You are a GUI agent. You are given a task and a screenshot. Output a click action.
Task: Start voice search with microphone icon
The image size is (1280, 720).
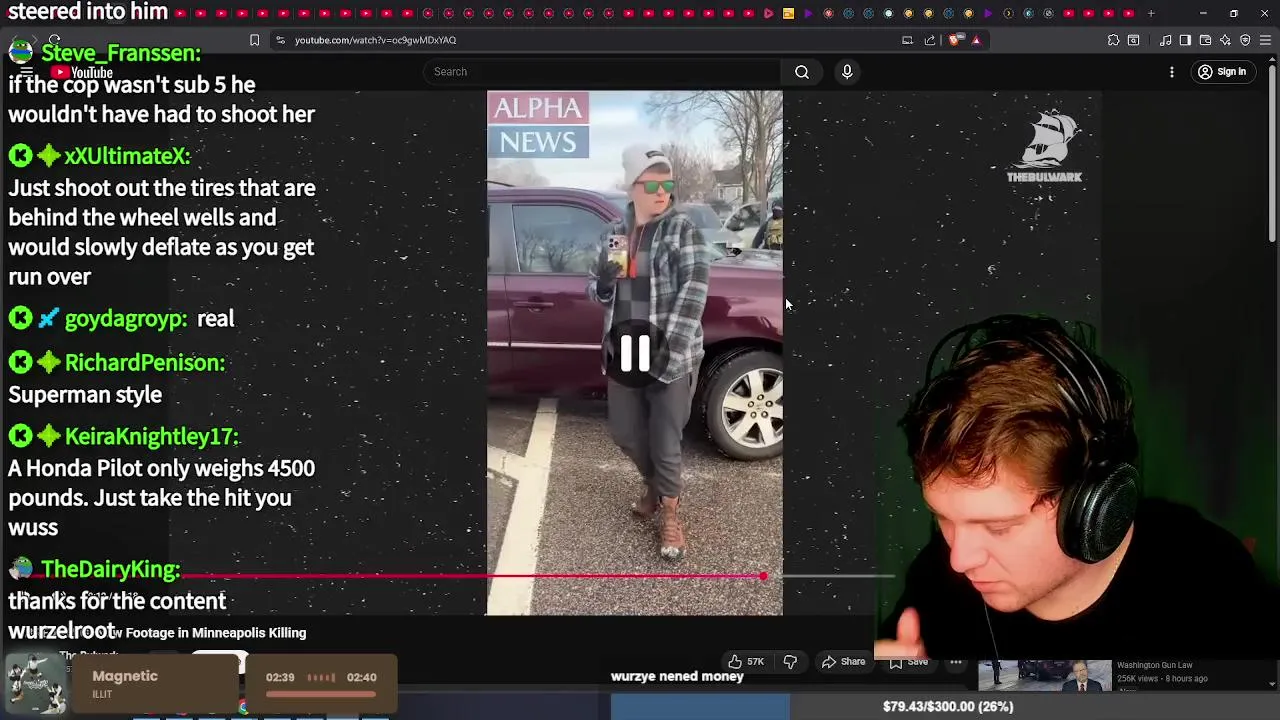pos(847,72)
